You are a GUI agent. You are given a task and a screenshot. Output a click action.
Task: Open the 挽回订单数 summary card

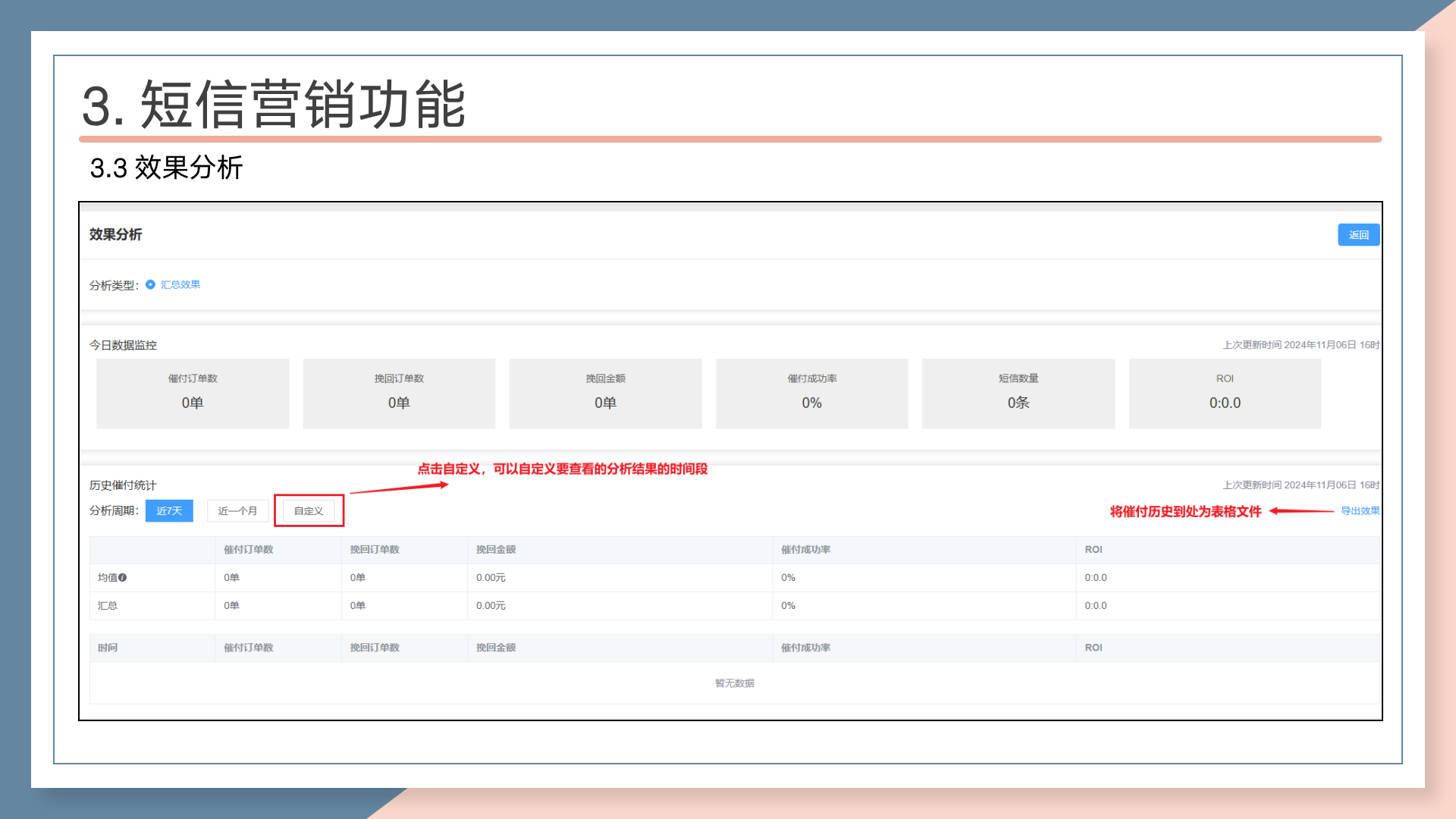coord(399,394)
